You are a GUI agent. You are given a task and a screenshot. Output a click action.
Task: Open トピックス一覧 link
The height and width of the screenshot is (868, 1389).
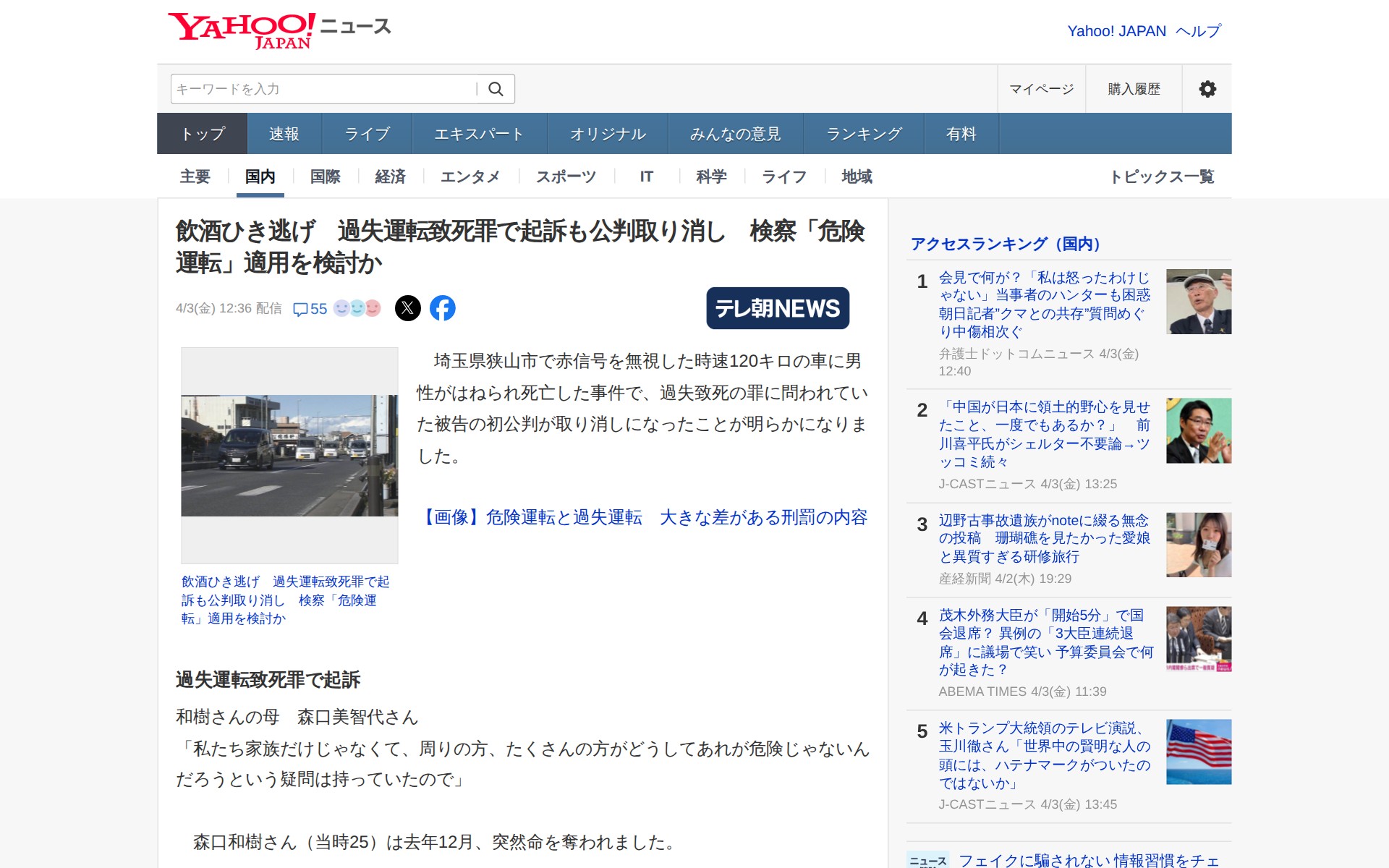pos(1162,176)
